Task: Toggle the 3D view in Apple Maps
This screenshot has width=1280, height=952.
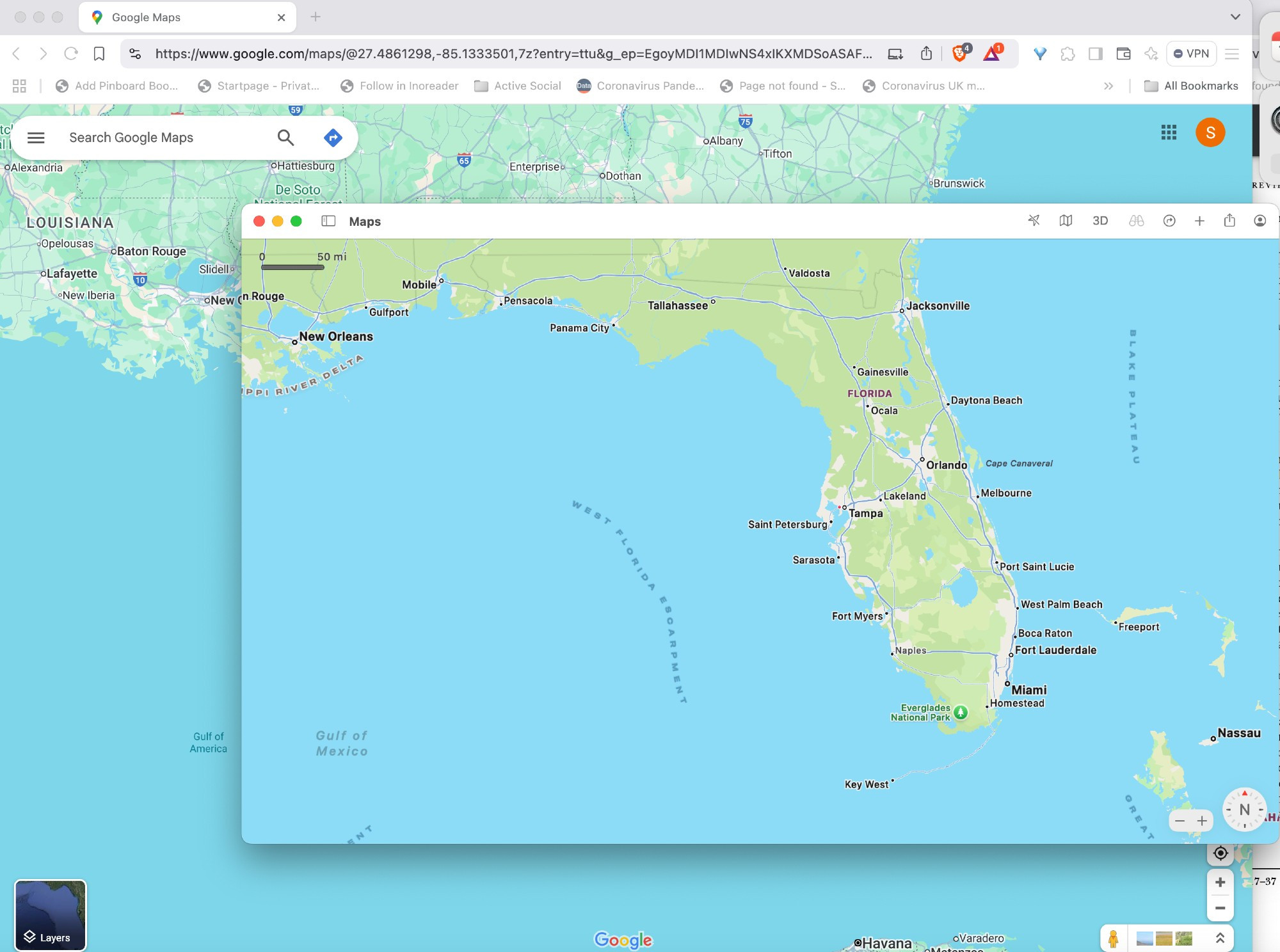Action: 1100,221
